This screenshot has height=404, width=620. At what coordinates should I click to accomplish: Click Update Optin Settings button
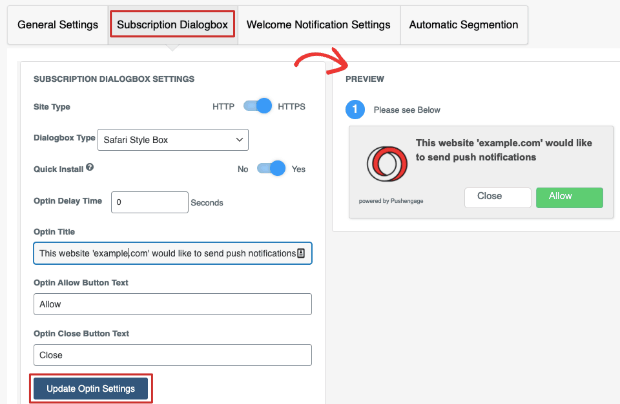click(91, 389)
